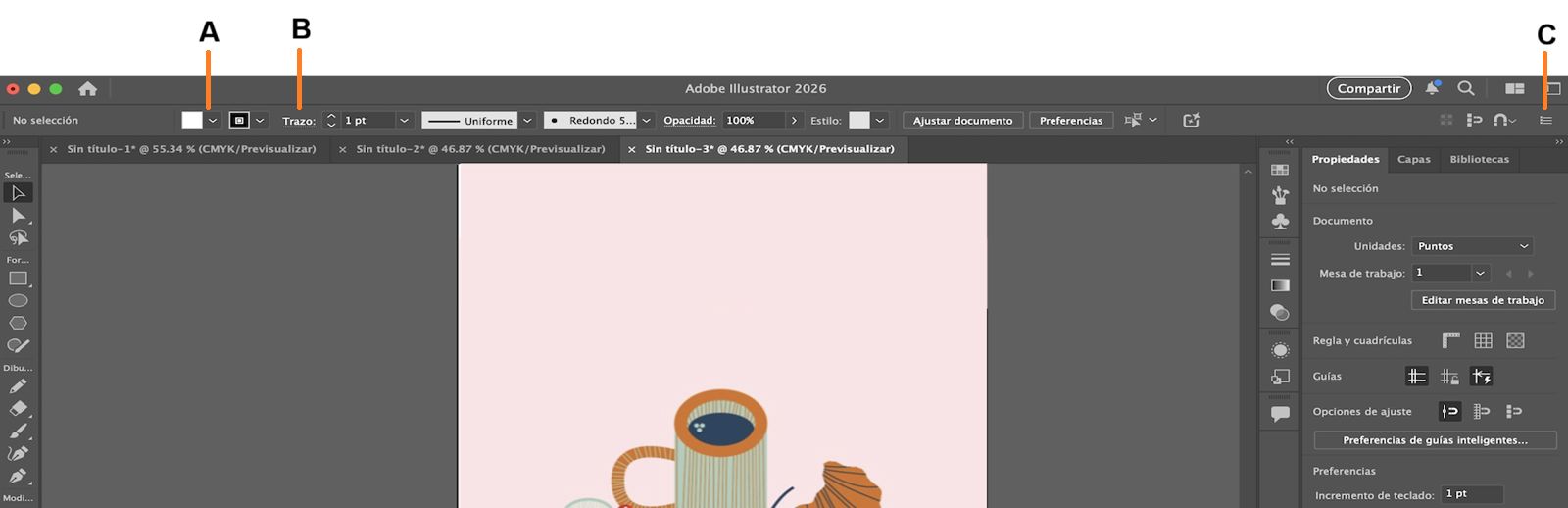Open the Swatches panel icon
This screenshot has width=1568, height=508.
coord(1280,170)
